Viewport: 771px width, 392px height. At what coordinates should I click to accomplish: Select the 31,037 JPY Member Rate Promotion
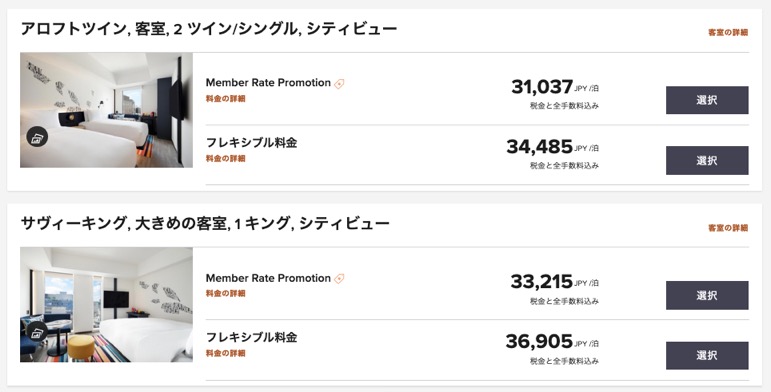coord(707,100)
